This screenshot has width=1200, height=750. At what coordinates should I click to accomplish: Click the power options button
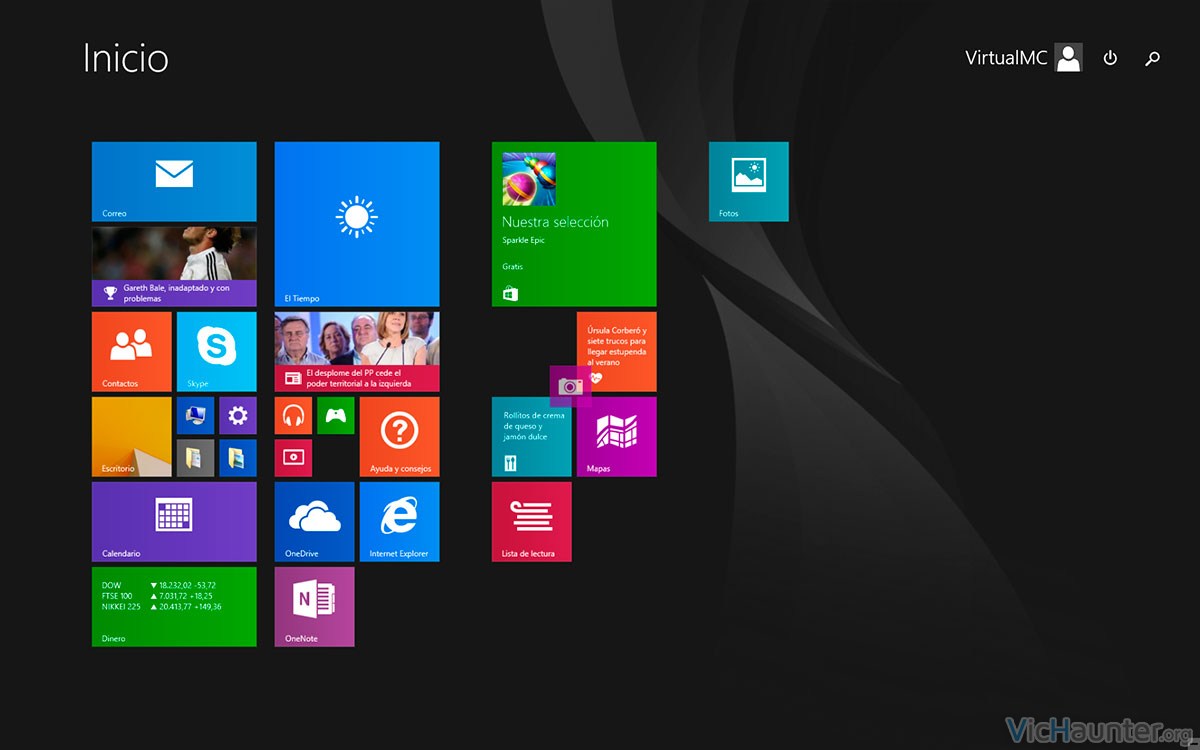pyautogui.click(x=1110, y=58)
